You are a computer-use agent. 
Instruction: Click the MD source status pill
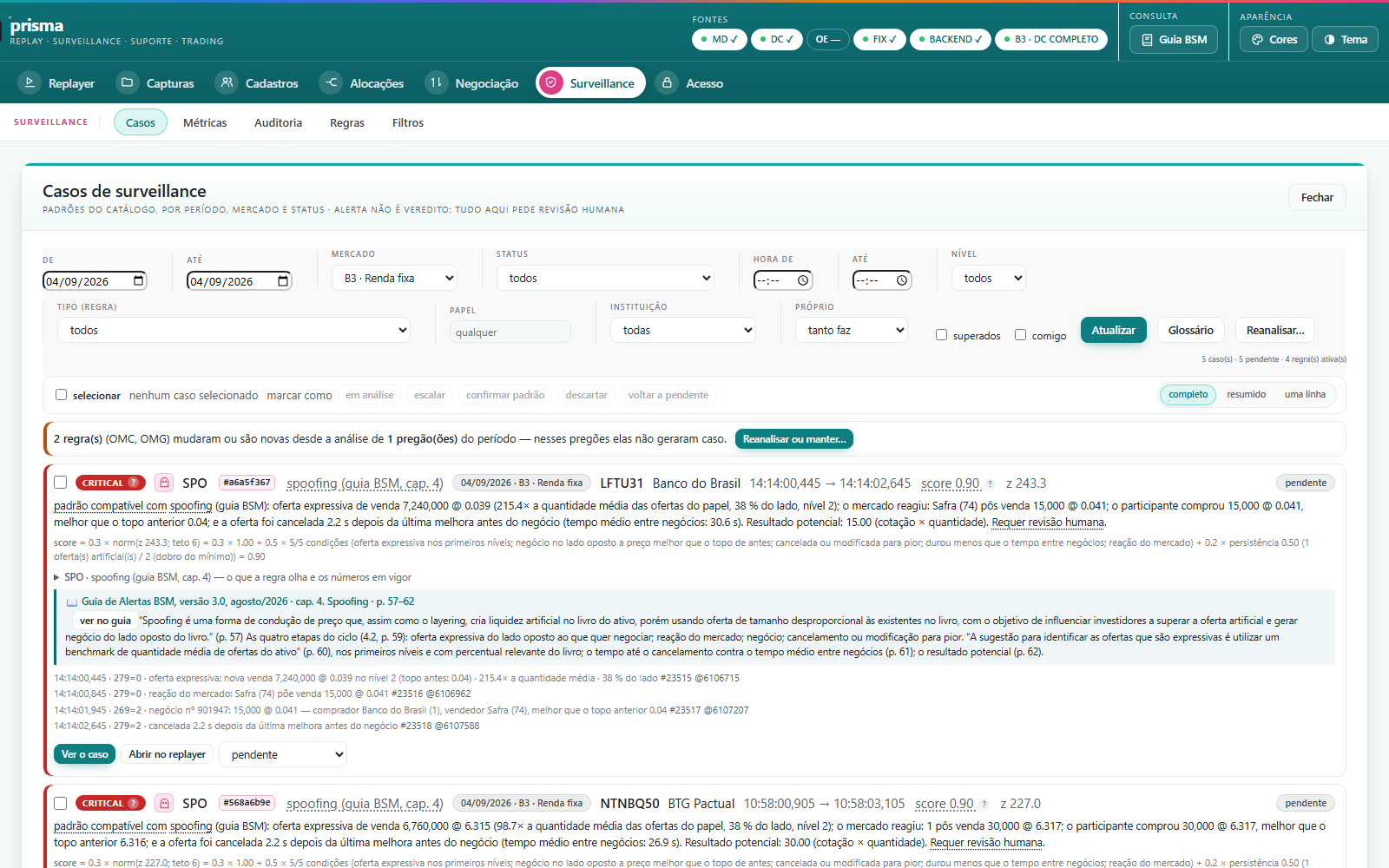tap(720, 39)
